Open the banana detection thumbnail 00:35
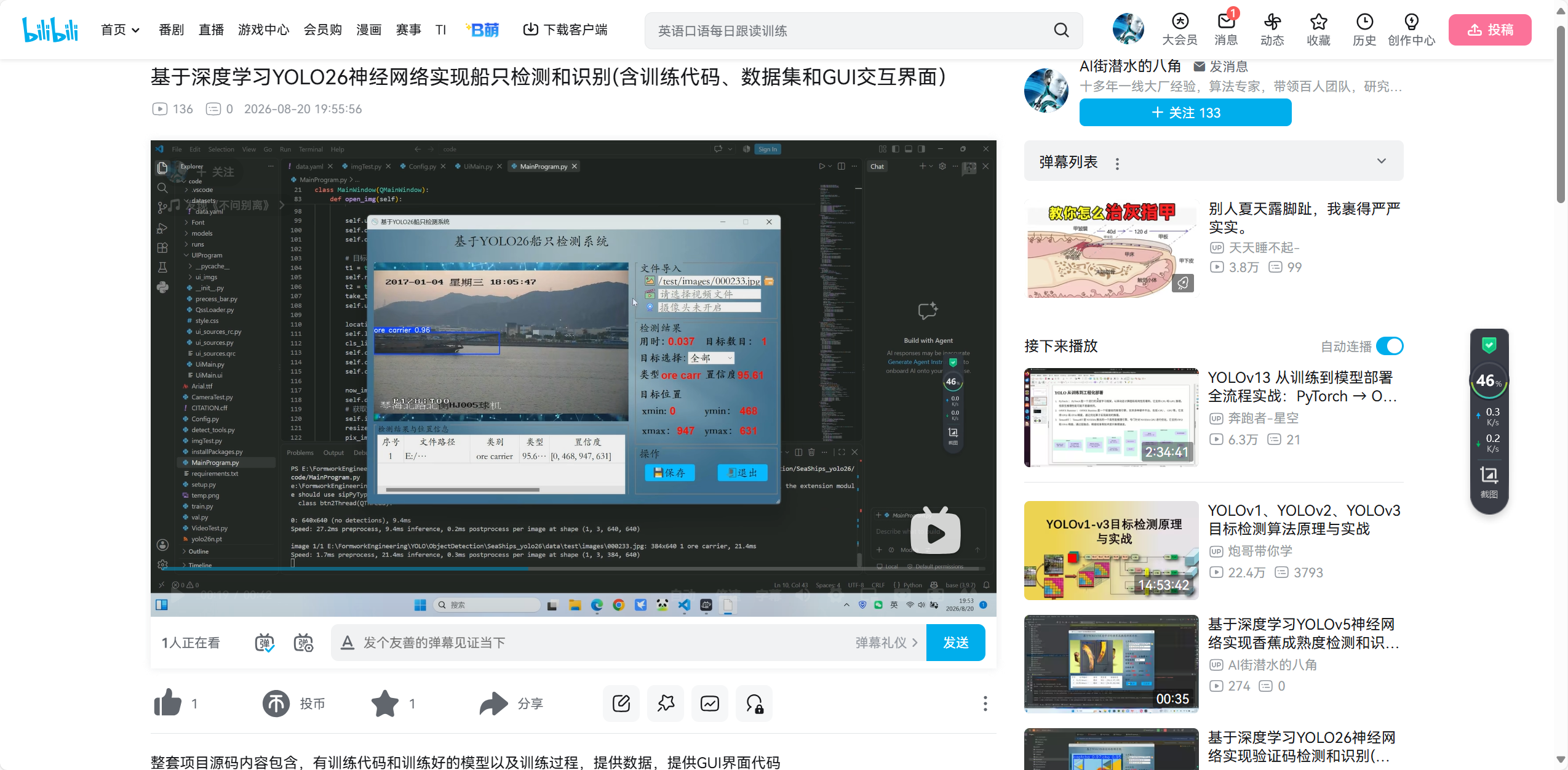The height and width of the screenshot is (770, 1568). pyautogui.click(x=1111, y=664)
